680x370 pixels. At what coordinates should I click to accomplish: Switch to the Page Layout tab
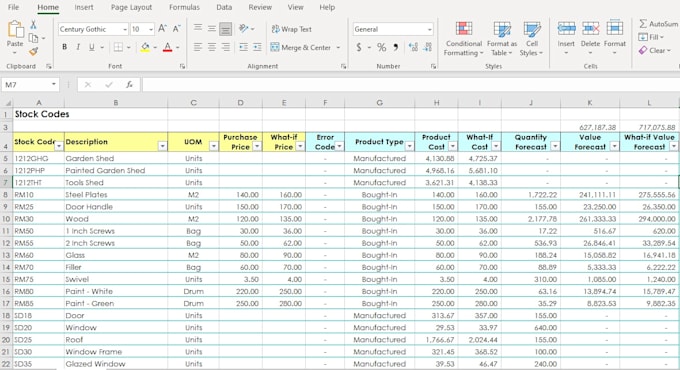[x=131, y=7]
